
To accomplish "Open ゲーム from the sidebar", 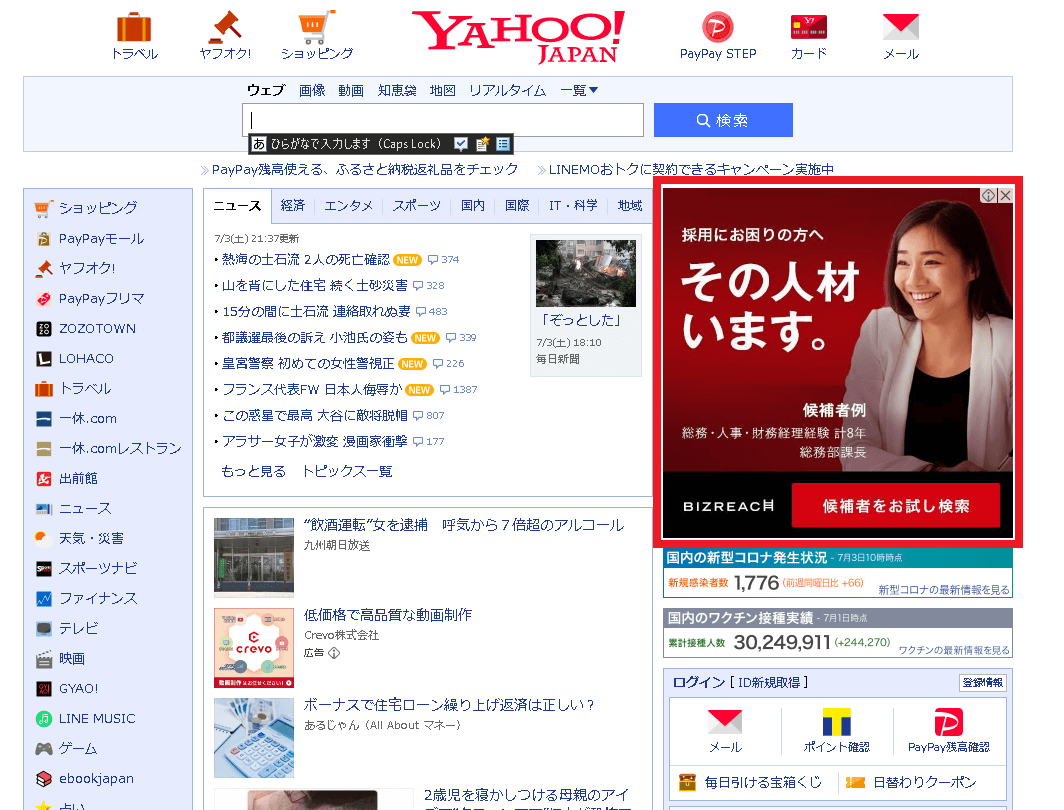I will tap(78, 748).
